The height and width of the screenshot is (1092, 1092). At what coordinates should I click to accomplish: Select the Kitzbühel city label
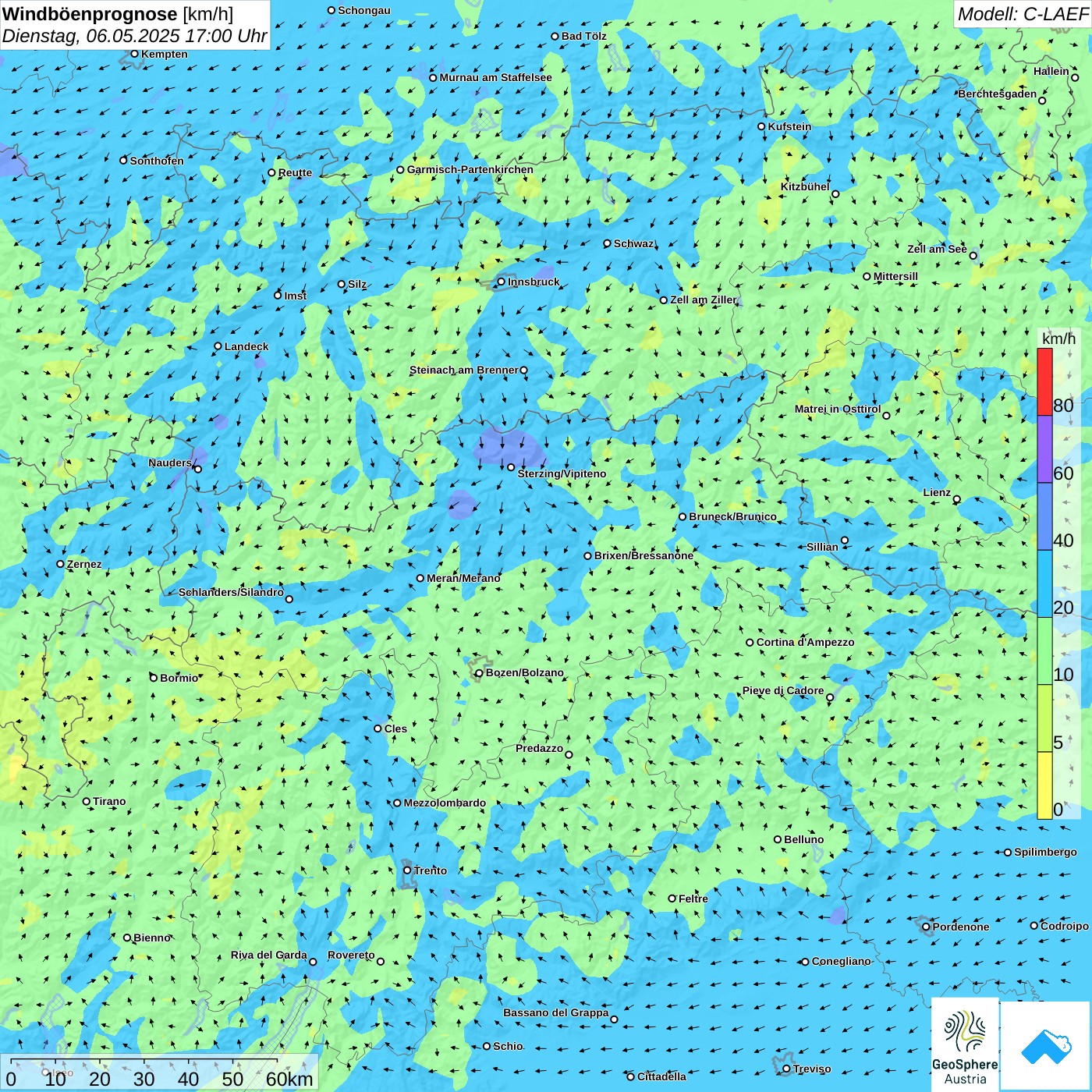pyautogui.click(x=805, y=186)
